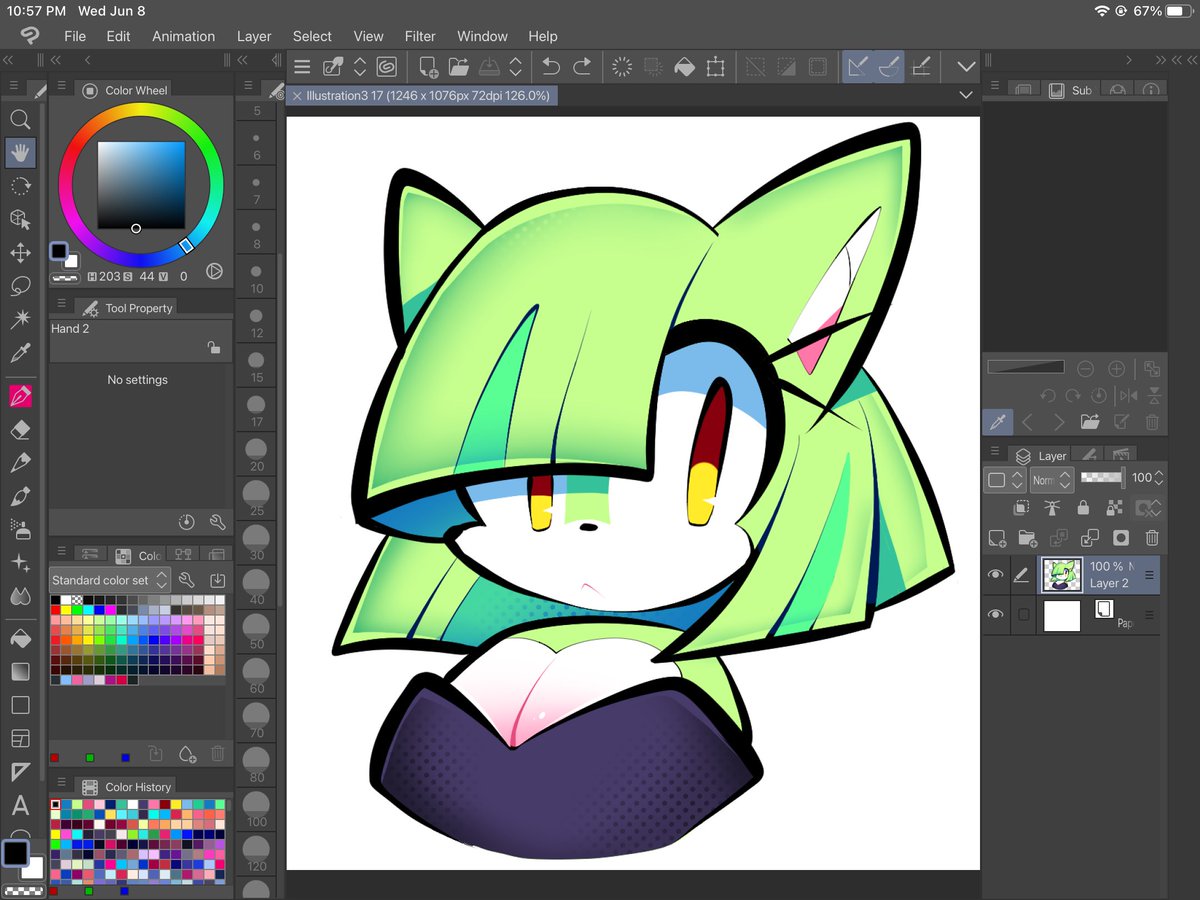Open the layer color dropdown

(x=1005, y=479)
